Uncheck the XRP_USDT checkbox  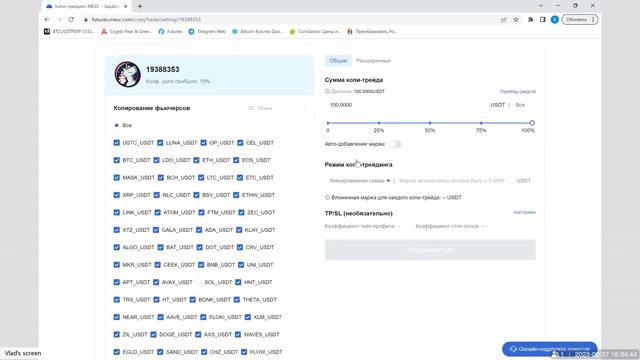coord(117,195)
